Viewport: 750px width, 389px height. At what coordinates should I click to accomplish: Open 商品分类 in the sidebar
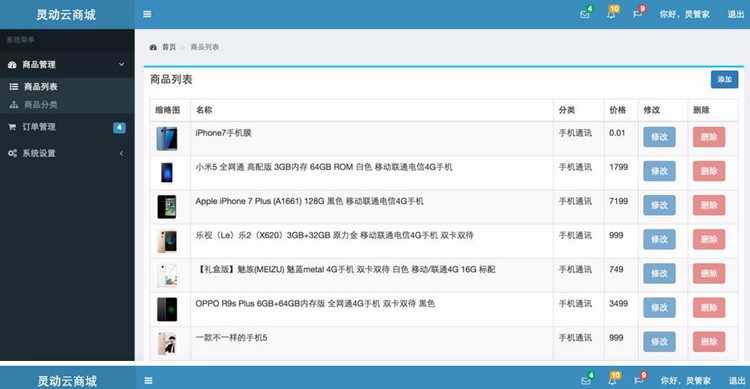pos(41,104)
